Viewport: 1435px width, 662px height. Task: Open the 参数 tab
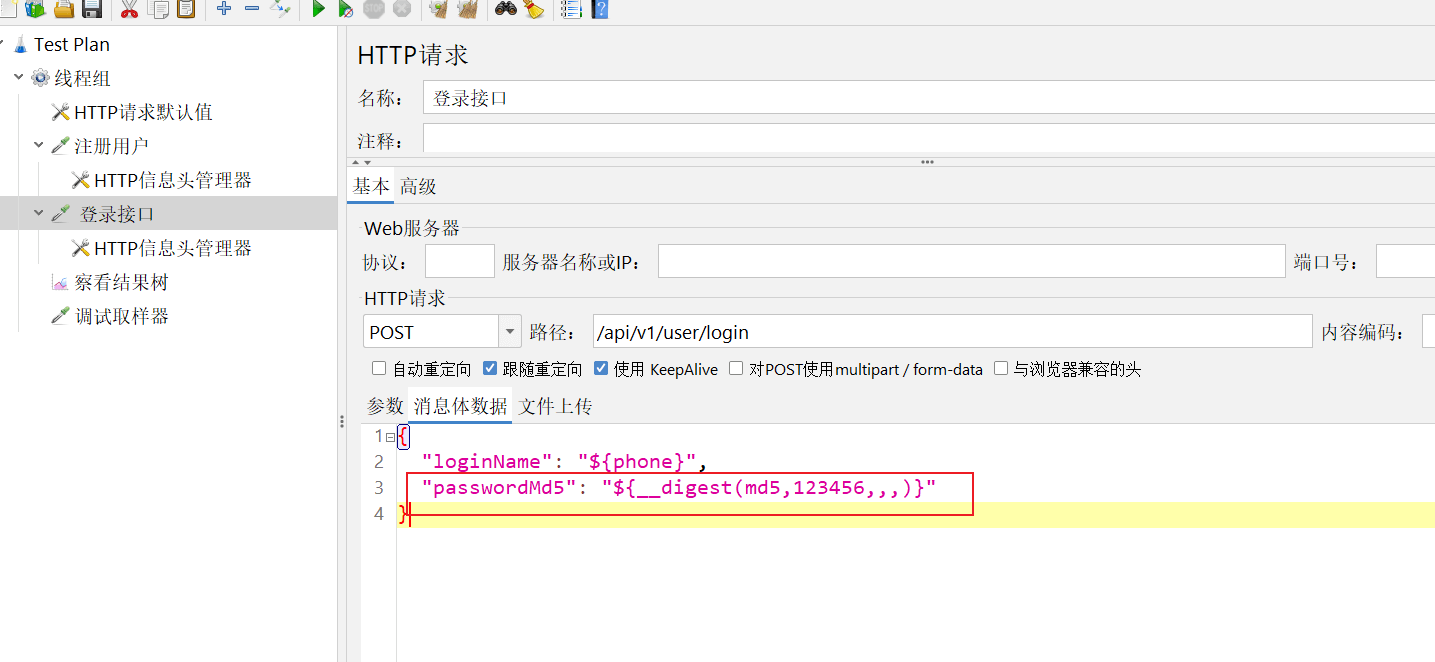385,406
